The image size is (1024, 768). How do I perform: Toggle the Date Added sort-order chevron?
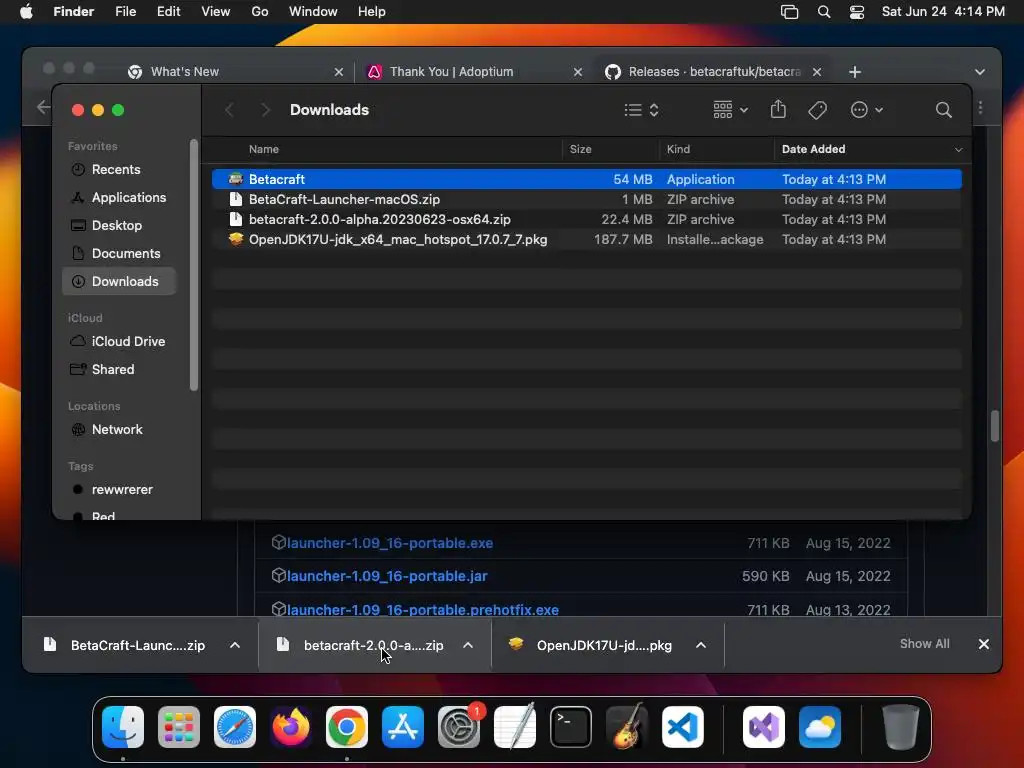[958, 150]
